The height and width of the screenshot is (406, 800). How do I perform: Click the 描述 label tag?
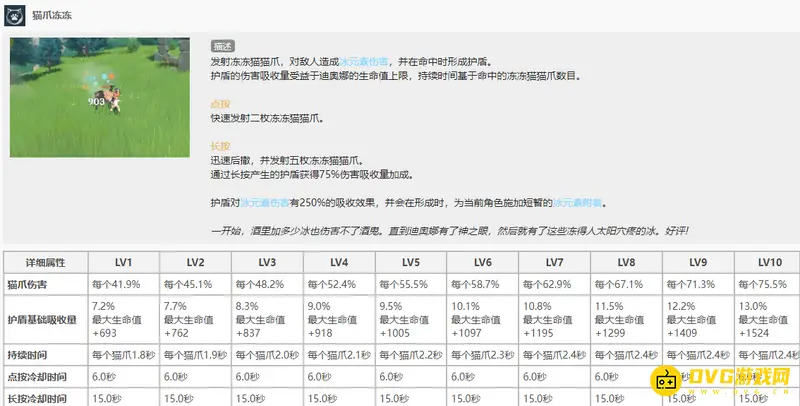coord(222,46)
